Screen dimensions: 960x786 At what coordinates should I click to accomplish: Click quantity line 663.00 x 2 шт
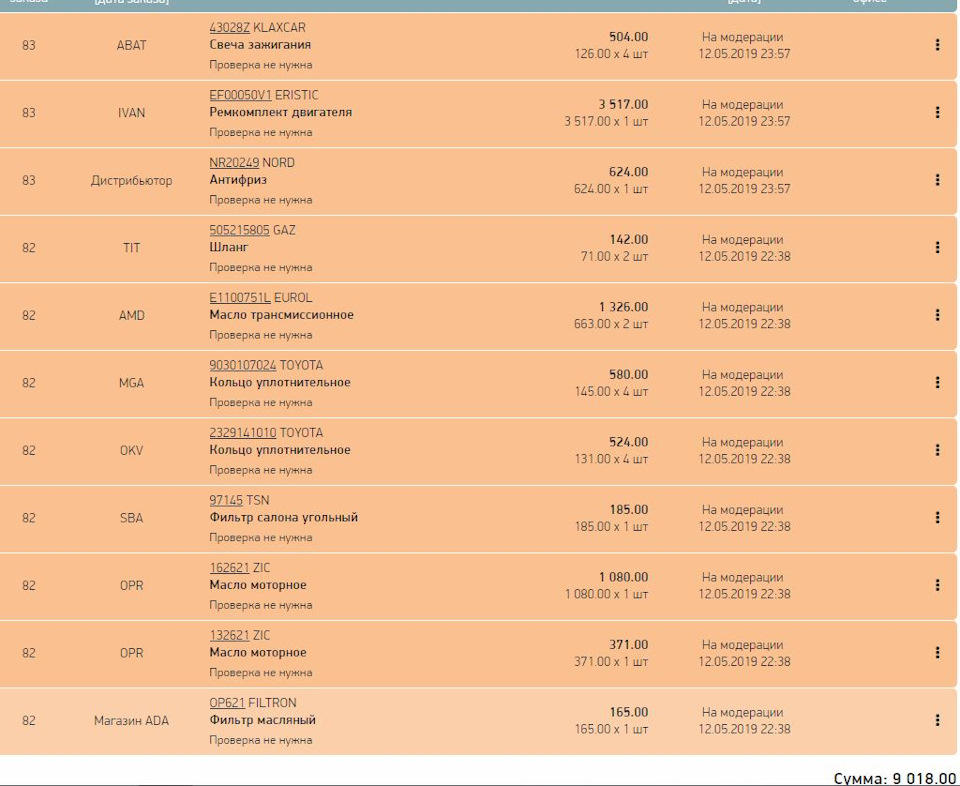pos(611,324)
